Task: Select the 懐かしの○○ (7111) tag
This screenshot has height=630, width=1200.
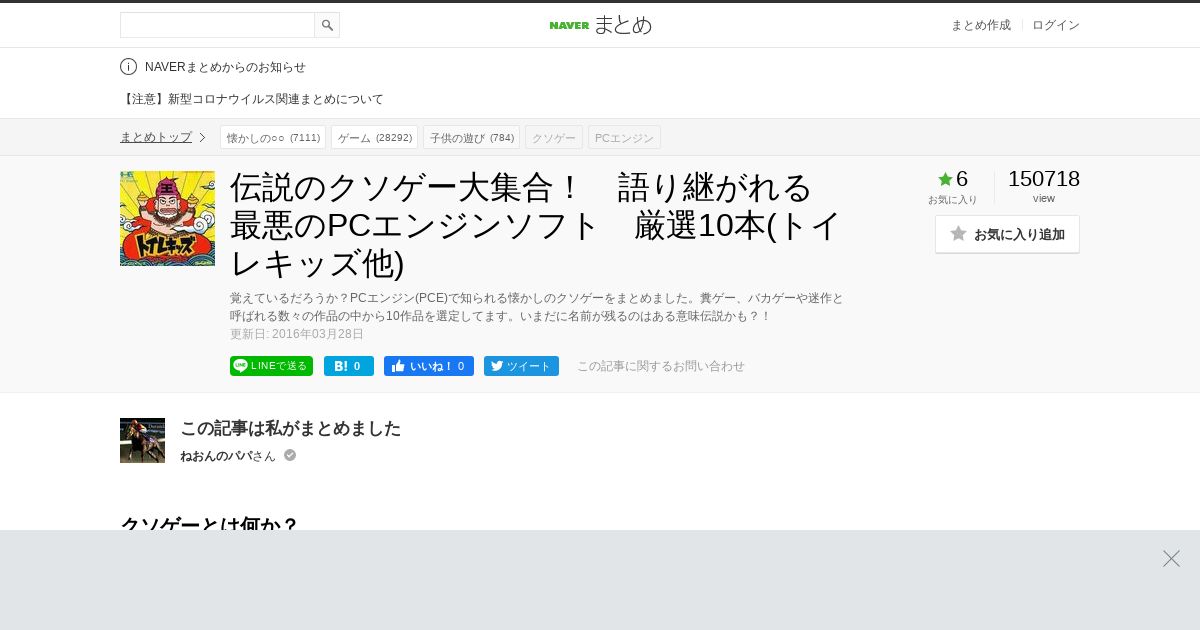Action: point(273,137)
